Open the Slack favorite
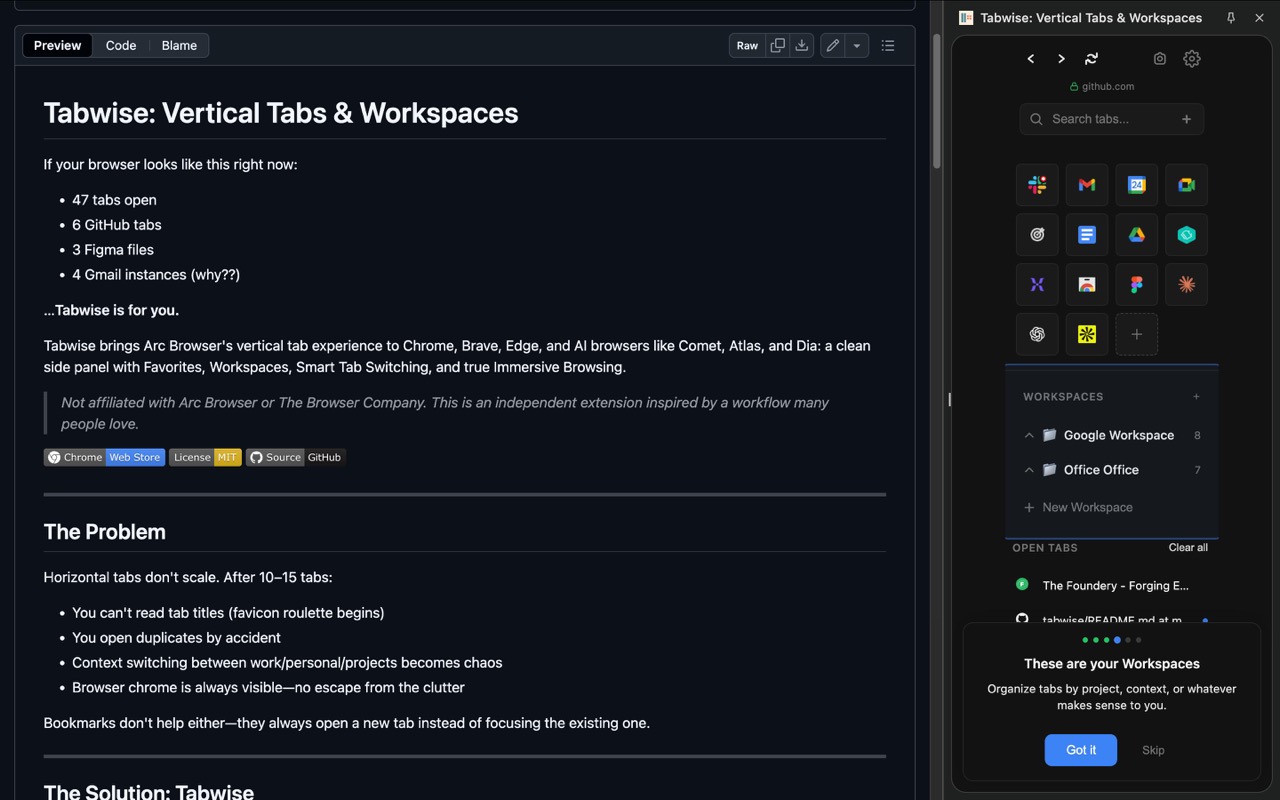This screenshot has height=800, width=1280. pos(1037,185)
